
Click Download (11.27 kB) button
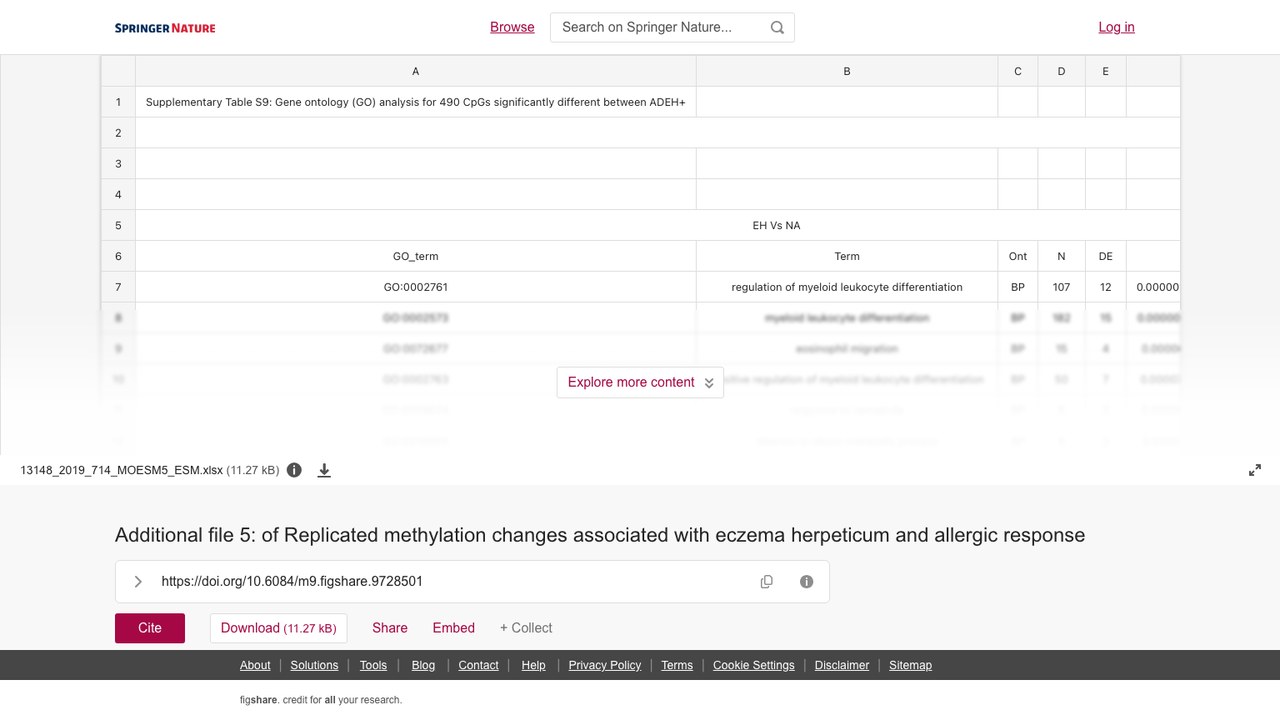point(278,628)
